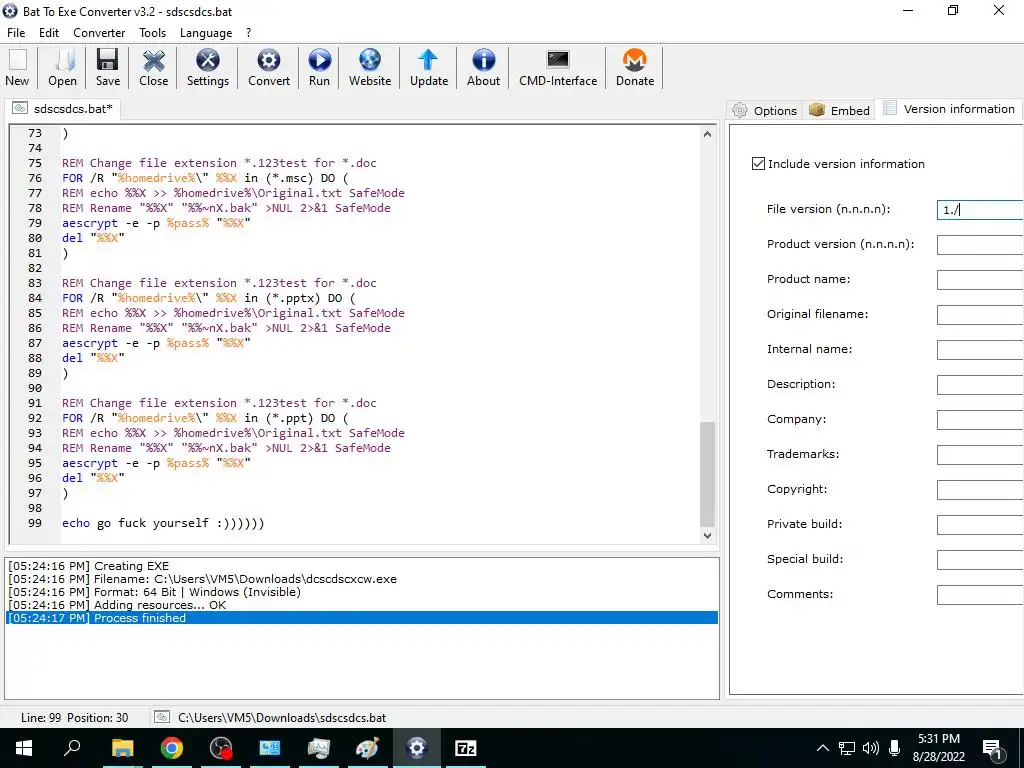Click code line 92 with *.ppt loop

click(x=205, y=418)
